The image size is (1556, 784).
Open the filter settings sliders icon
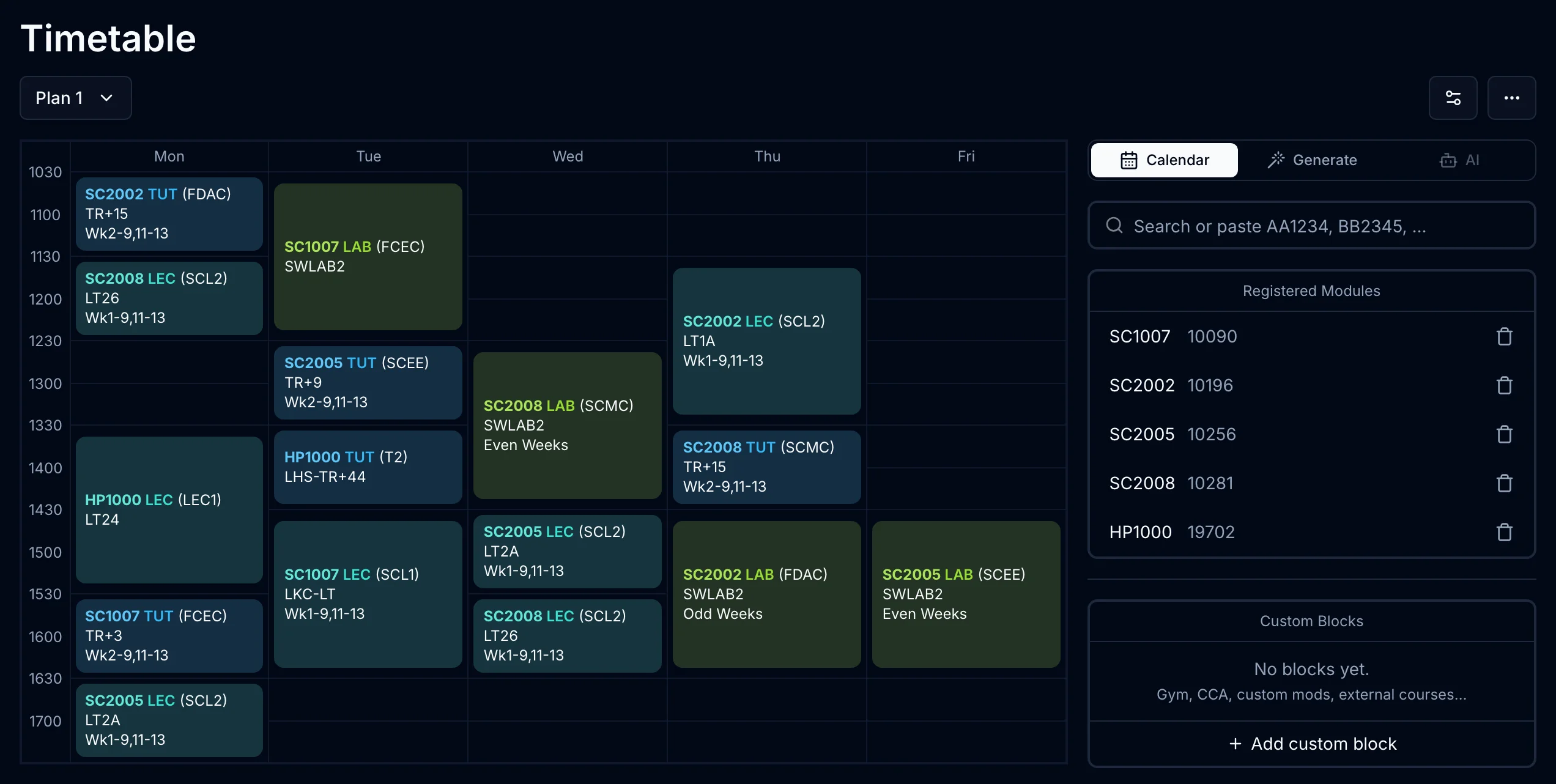[x=1453, y=98]
